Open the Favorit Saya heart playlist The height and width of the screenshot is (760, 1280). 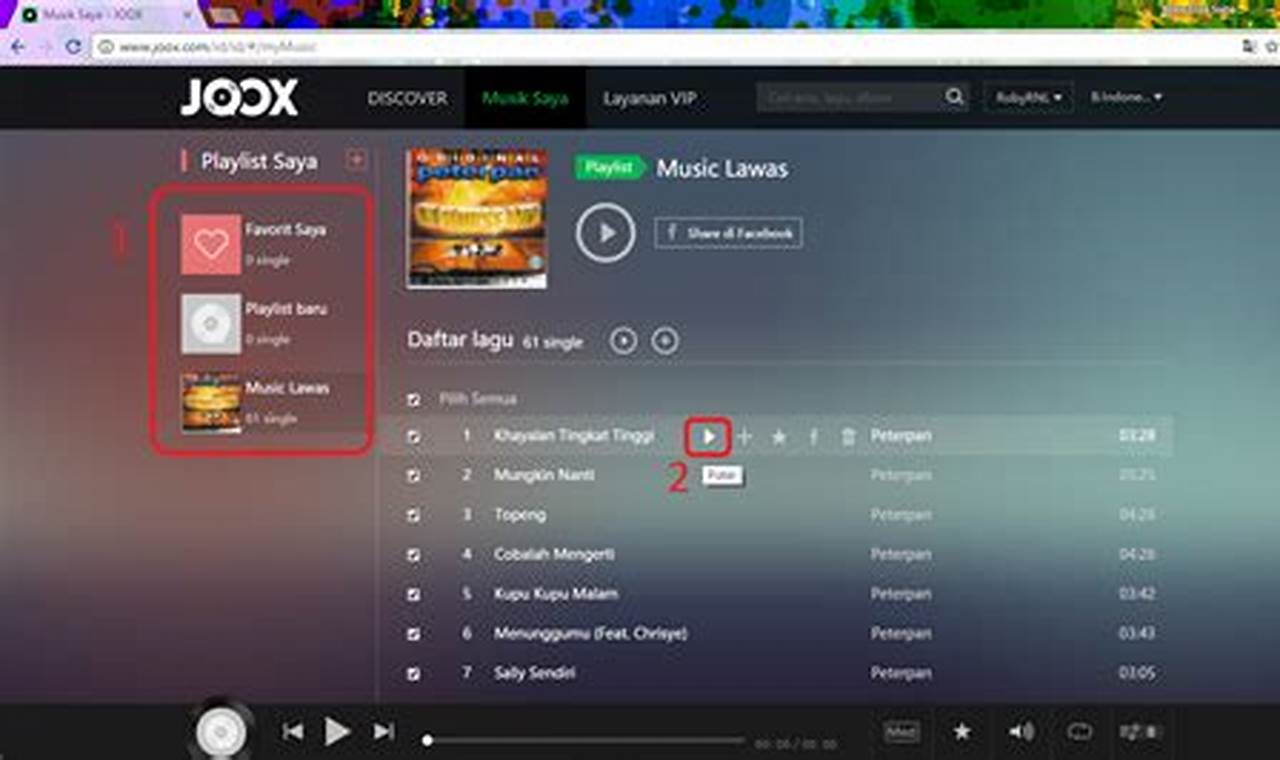click(x=211, y=244)
